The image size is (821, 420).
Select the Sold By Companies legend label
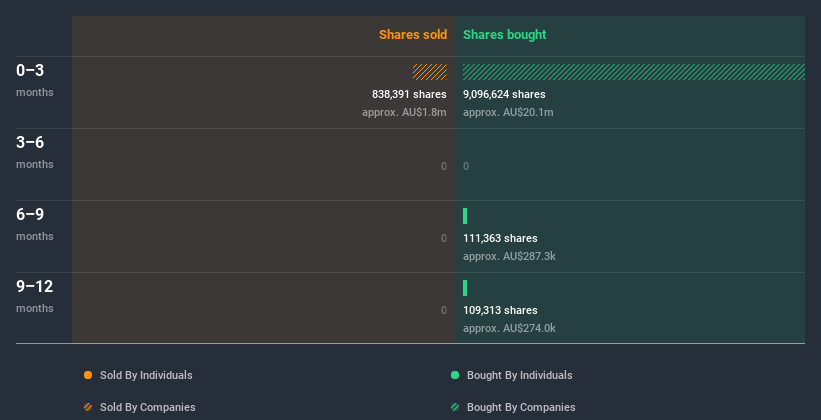[148, 407]
